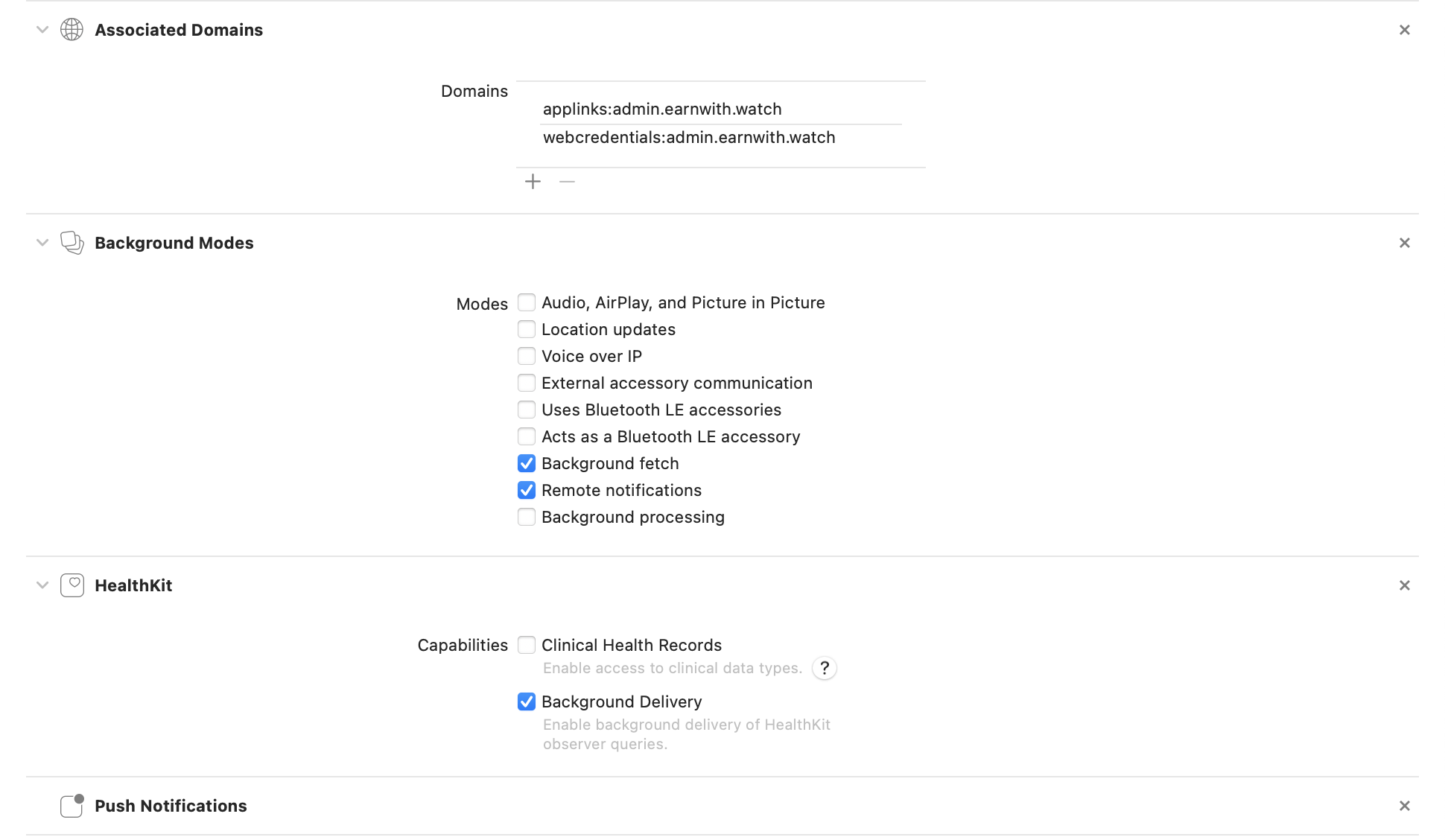Check the Clinical Health Records capability

click(527, 645)
